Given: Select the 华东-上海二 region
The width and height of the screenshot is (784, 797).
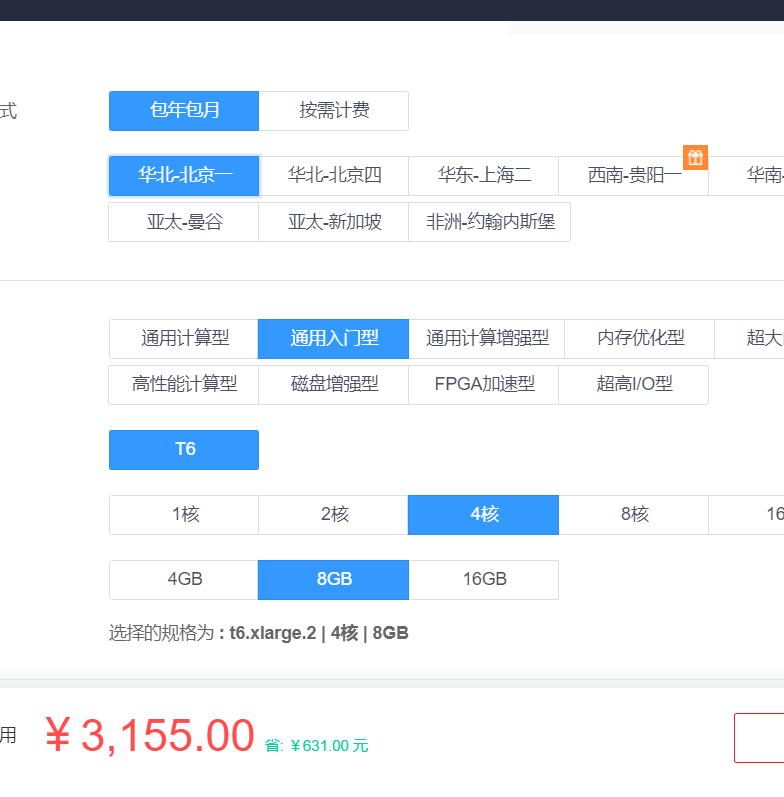Looking at the screenshot, I should click(484, 176).
